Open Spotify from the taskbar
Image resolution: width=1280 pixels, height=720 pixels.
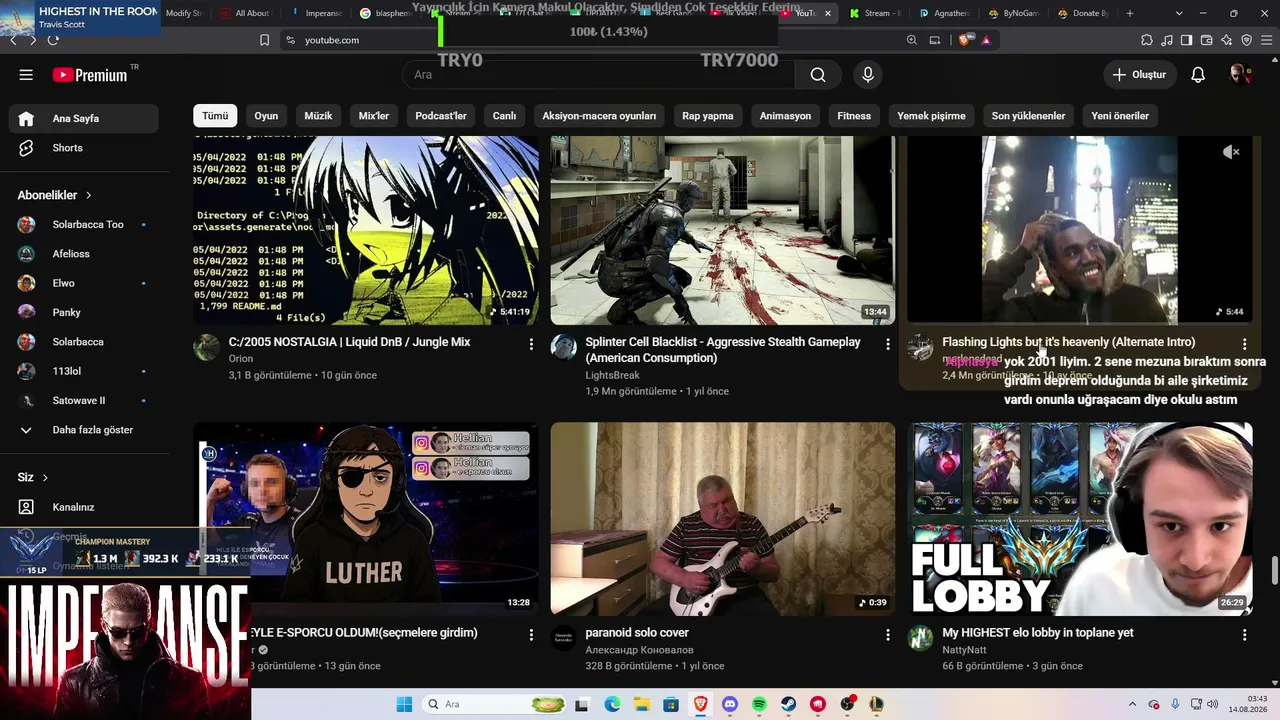tap(759, 704)
